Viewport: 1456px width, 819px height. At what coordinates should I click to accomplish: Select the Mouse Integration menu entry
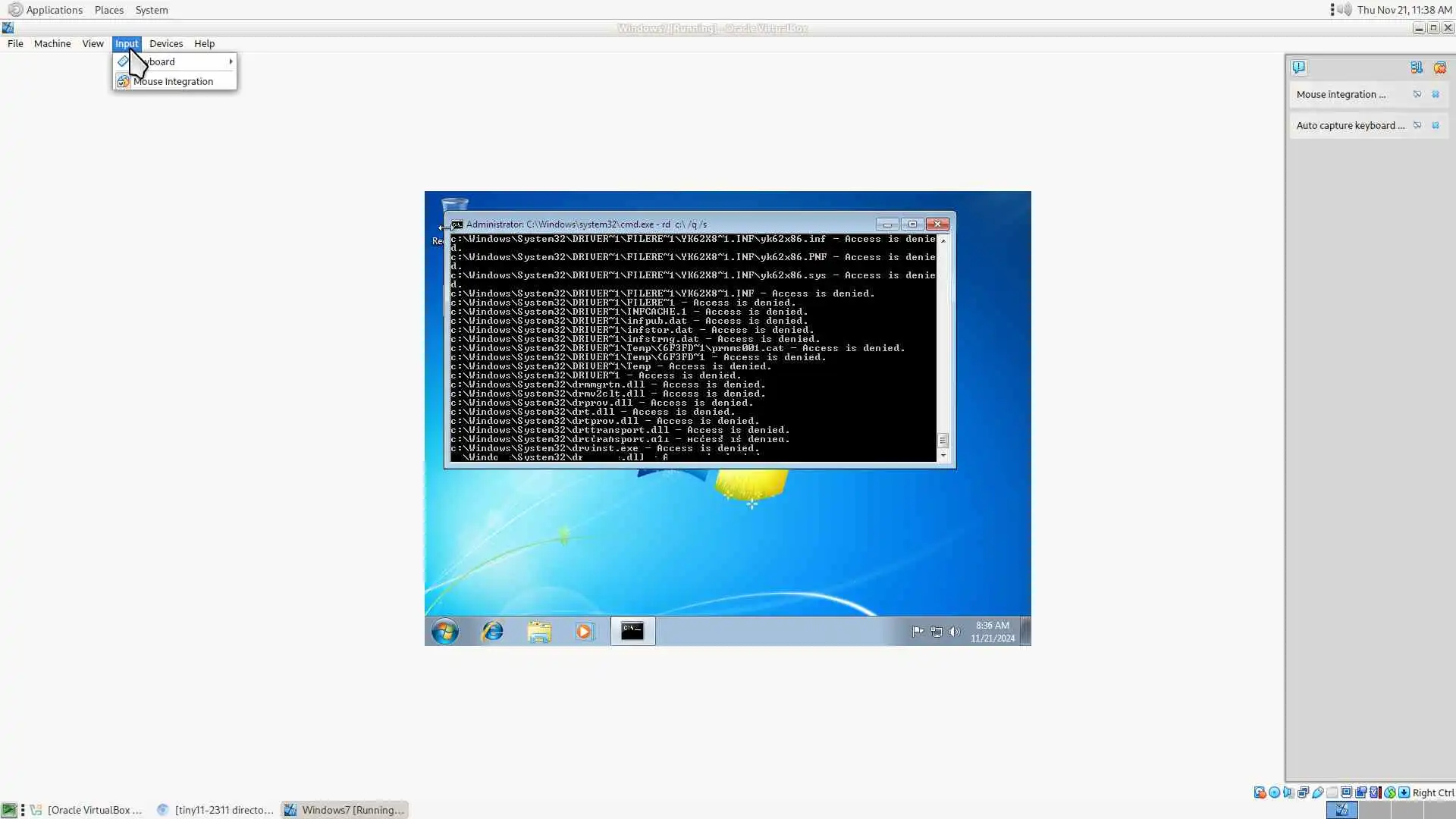[x=173, y=82]
